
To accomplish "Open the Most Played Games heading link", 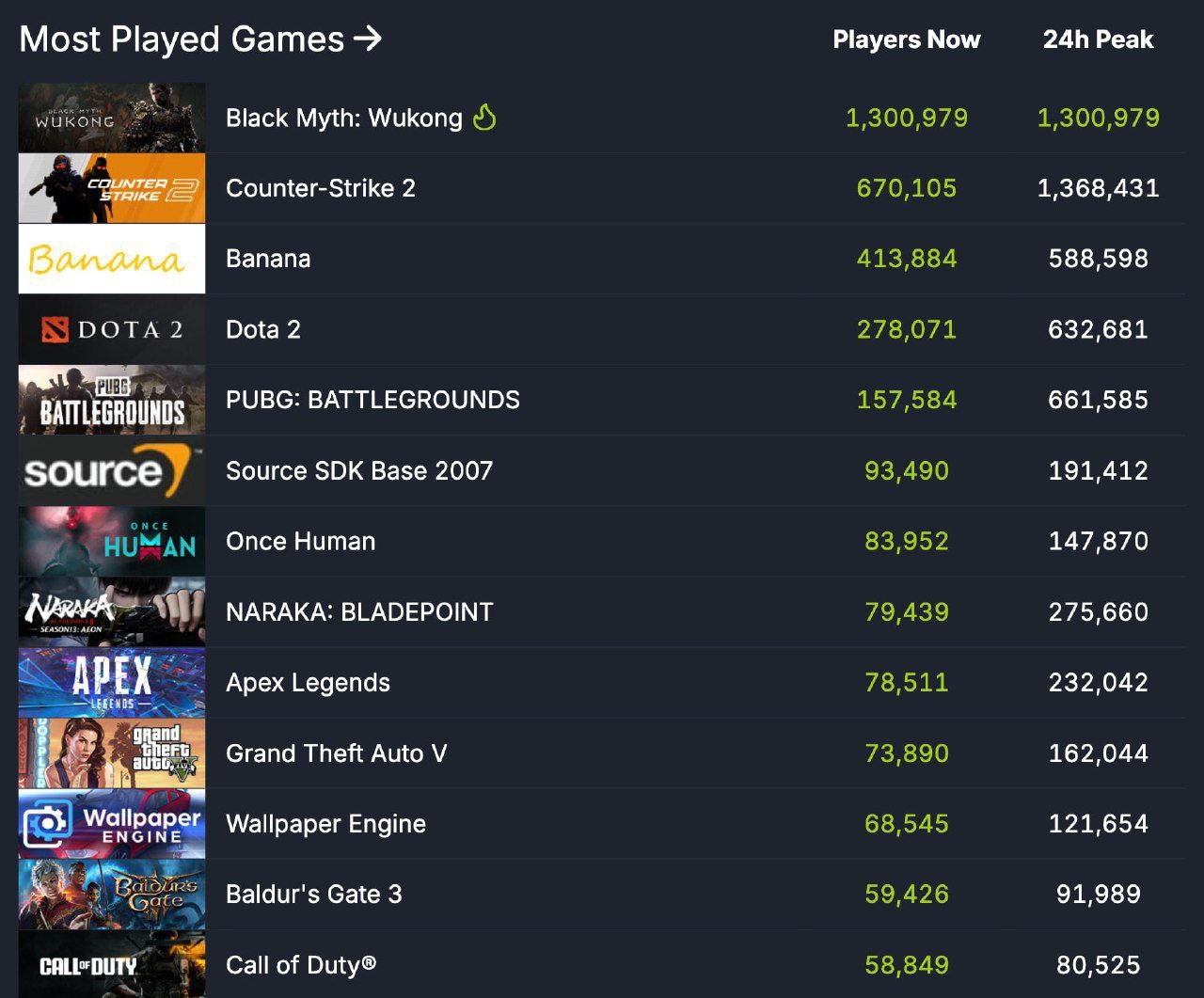I will (x=200, y=40).
